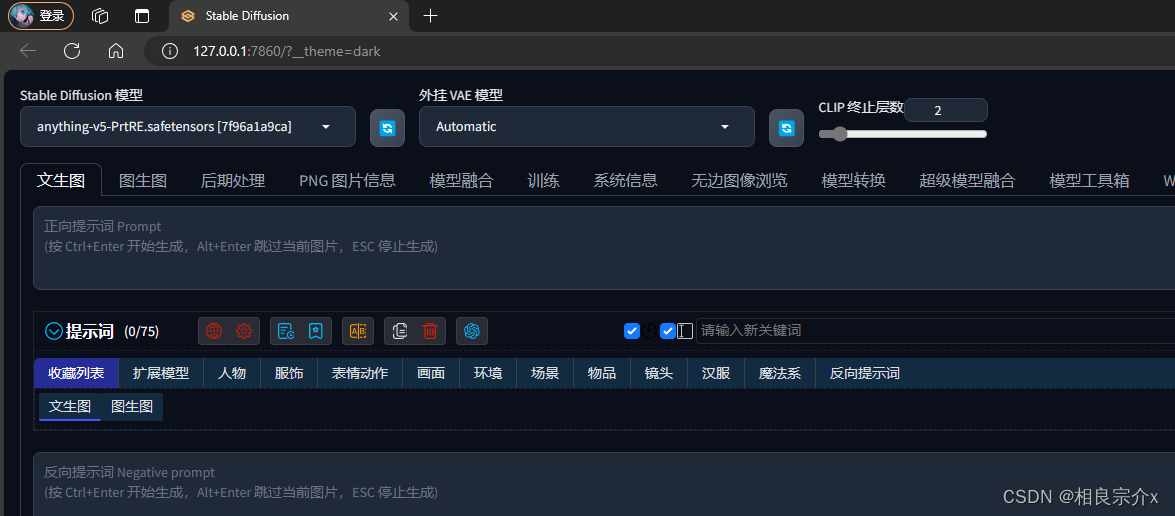Open the 超级模型融合 tab

(967, 180)
